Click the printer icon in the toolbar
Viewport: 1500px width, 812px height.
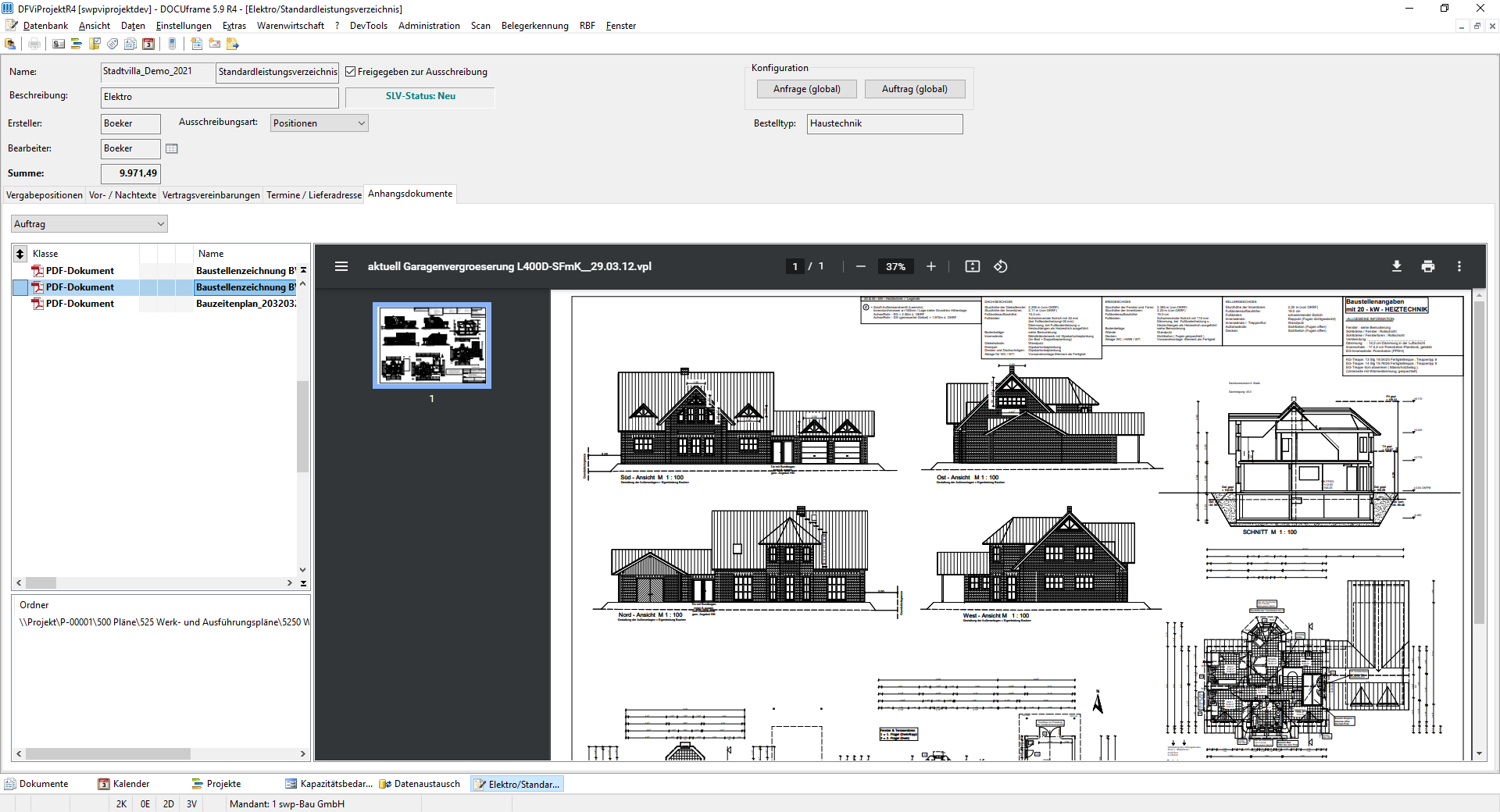point(34,44)
